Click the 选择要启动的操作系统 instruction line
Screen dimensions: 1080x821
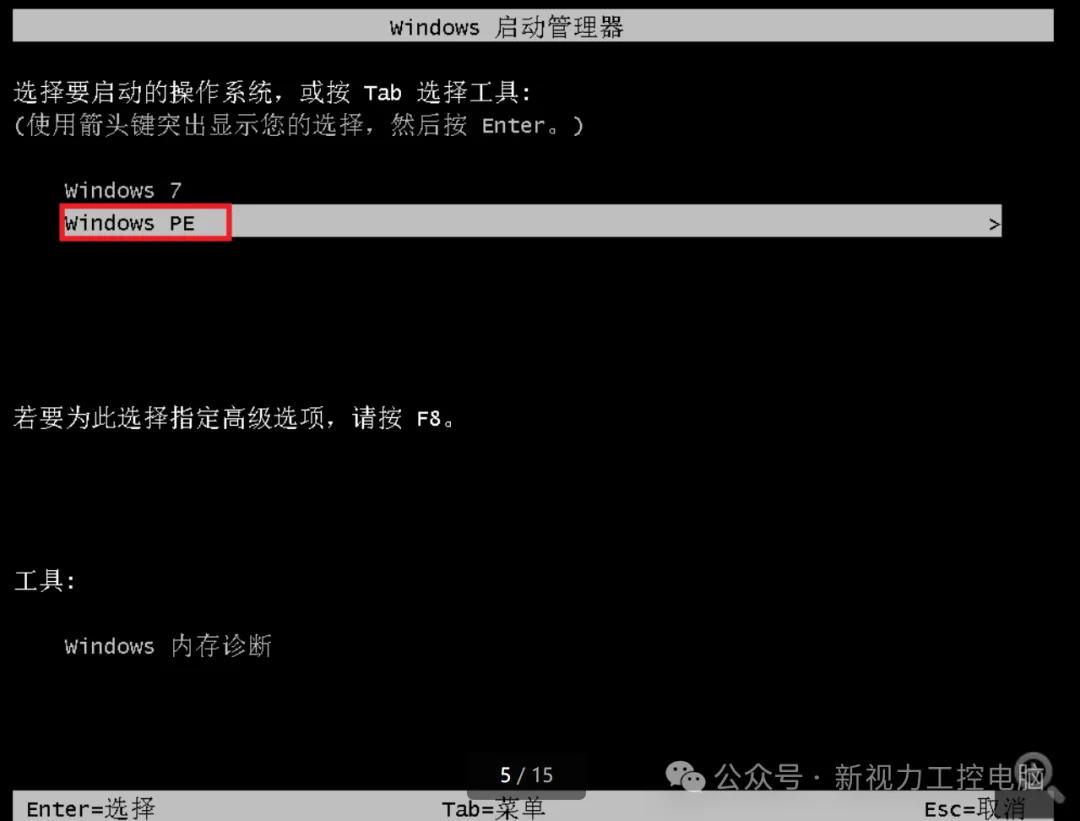click(272, 92)
